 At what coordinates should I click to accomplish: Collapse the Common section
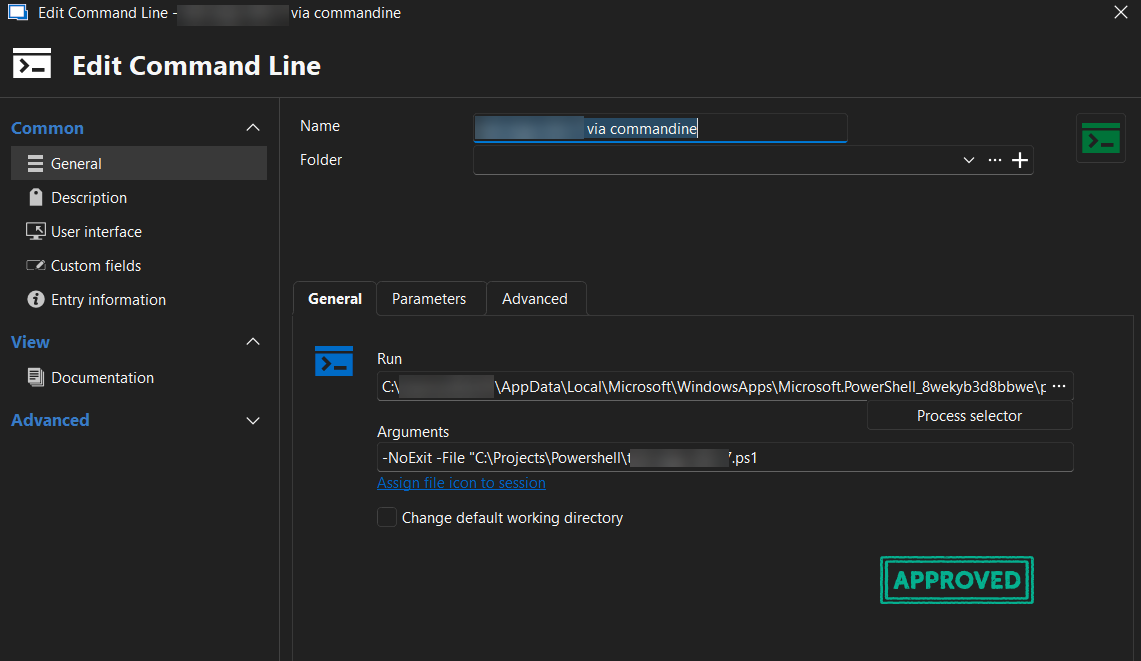253,128
